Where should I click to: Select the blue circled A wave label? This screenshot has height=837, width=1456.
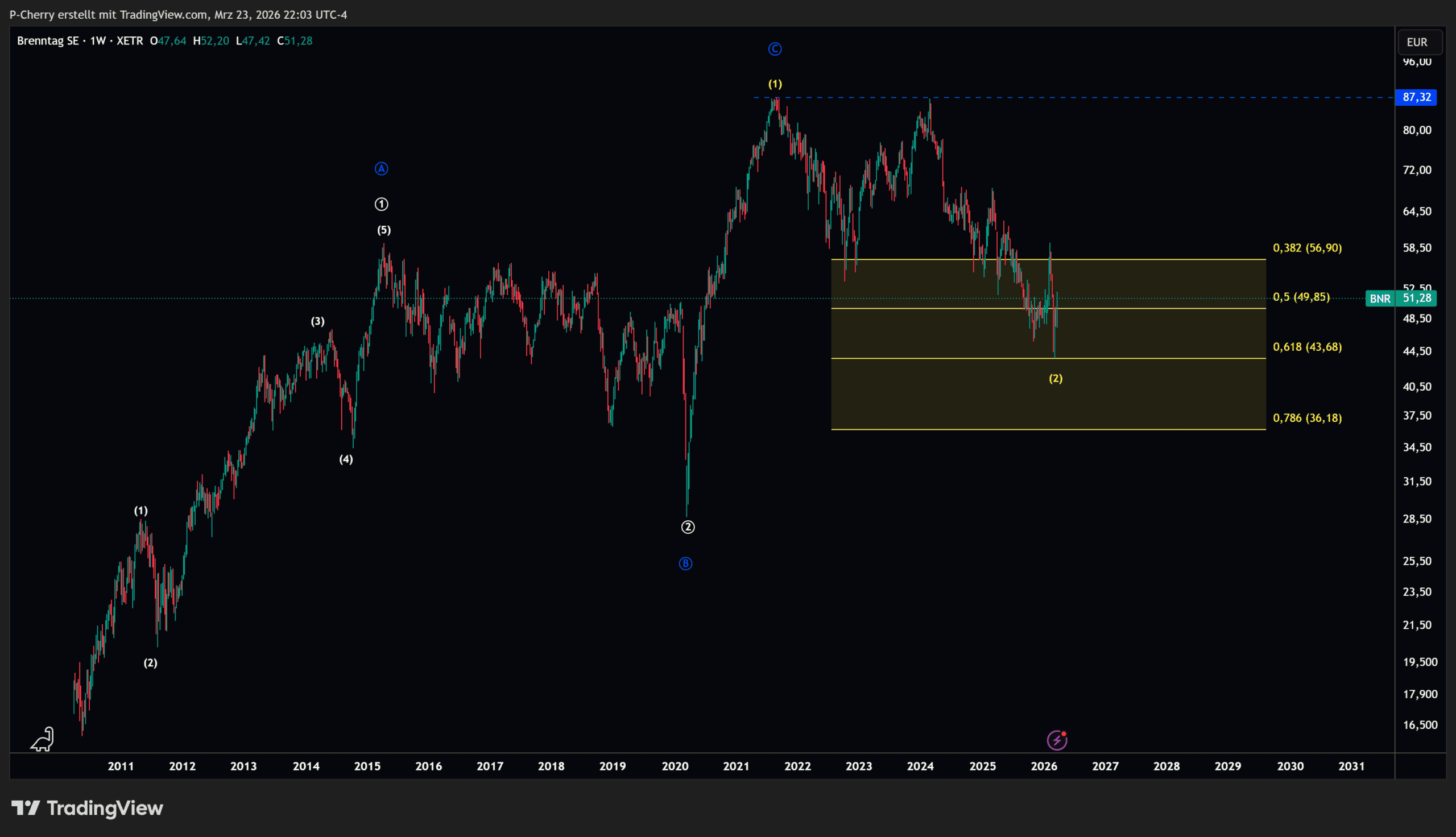(381, 169)
